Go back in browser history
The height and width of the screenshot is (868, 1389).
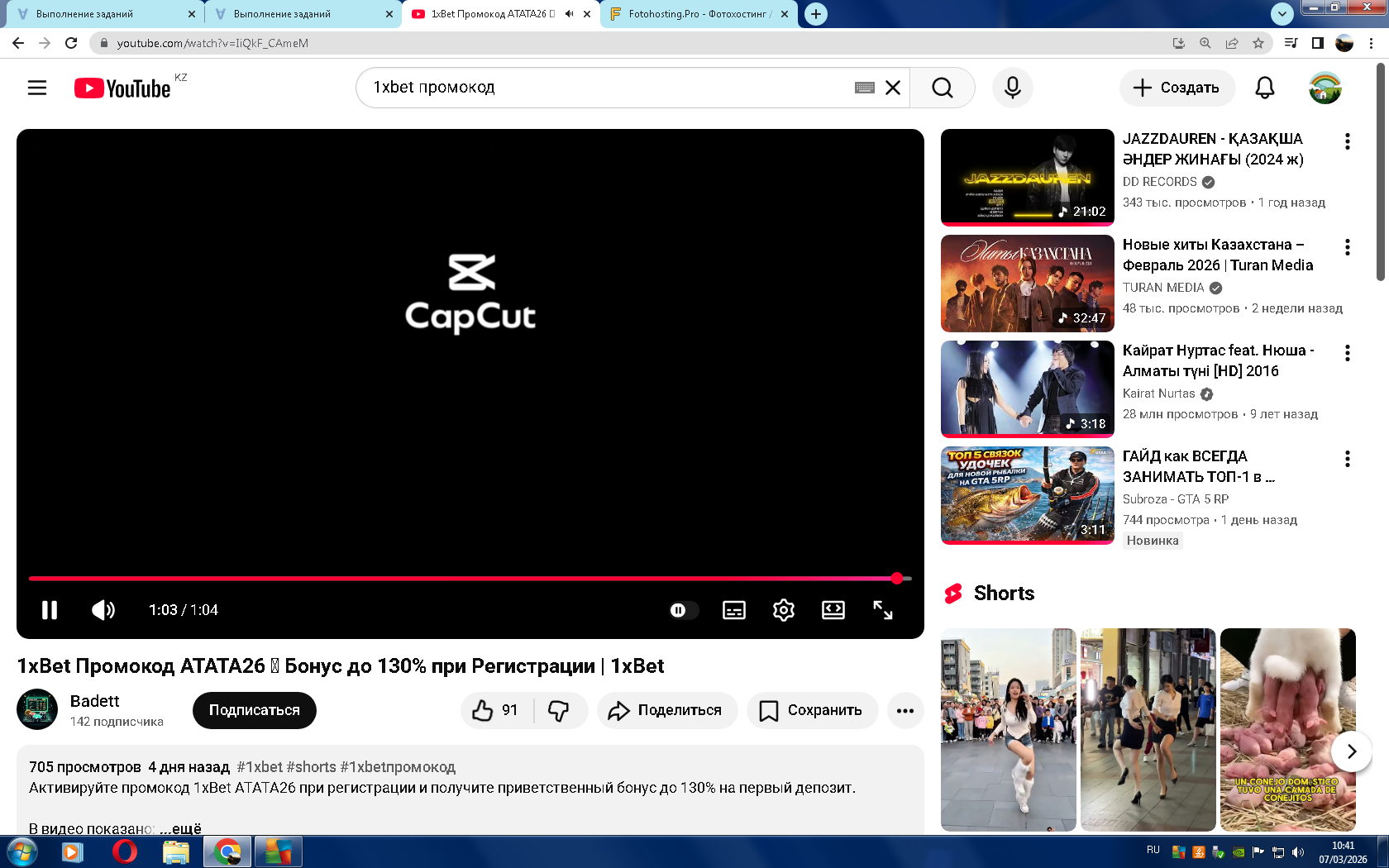(x=18, y=43)
